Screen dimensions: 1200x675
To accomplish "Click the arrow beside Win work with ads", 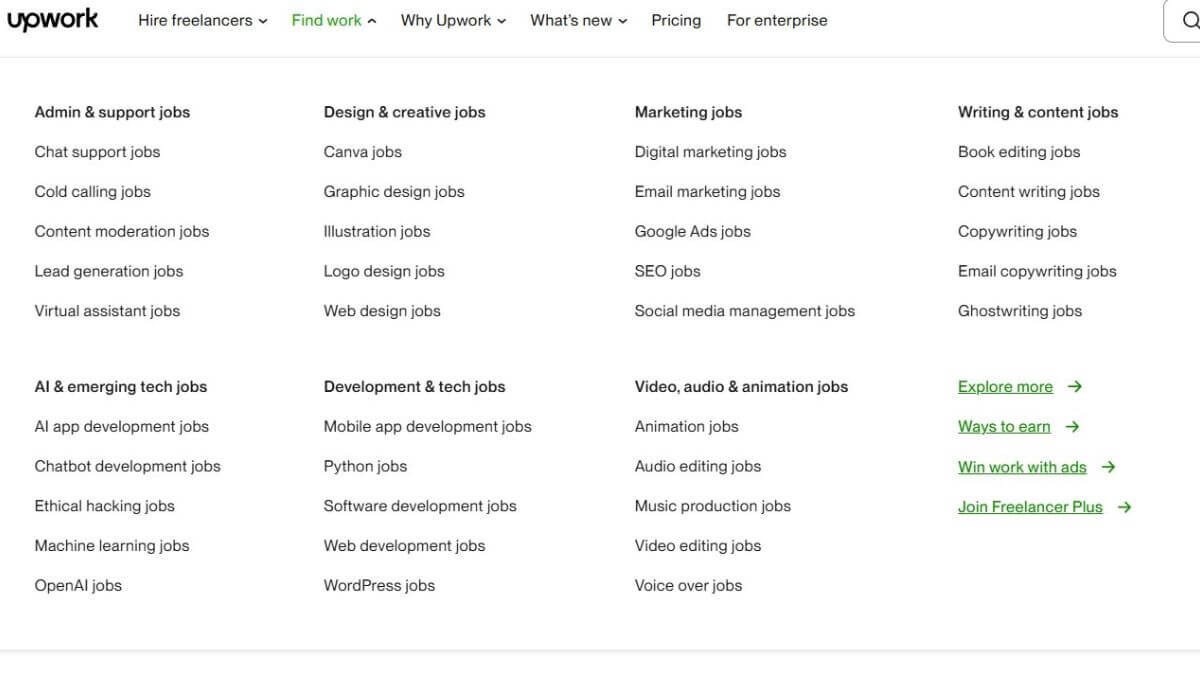I will [x=1108, y=467].
